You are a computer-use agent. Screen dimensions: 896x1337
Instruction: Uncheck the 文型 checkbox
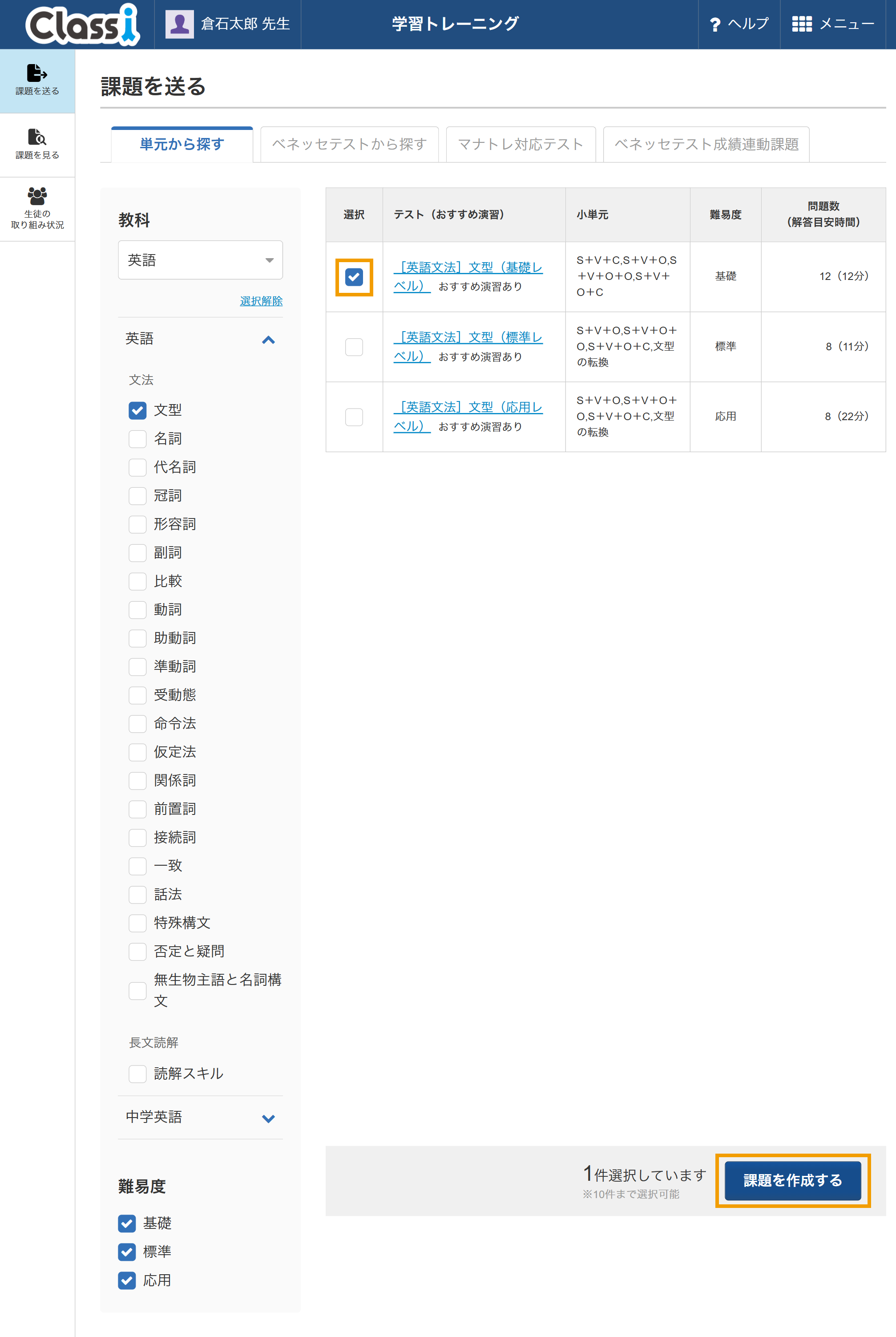tap(137, 410)
